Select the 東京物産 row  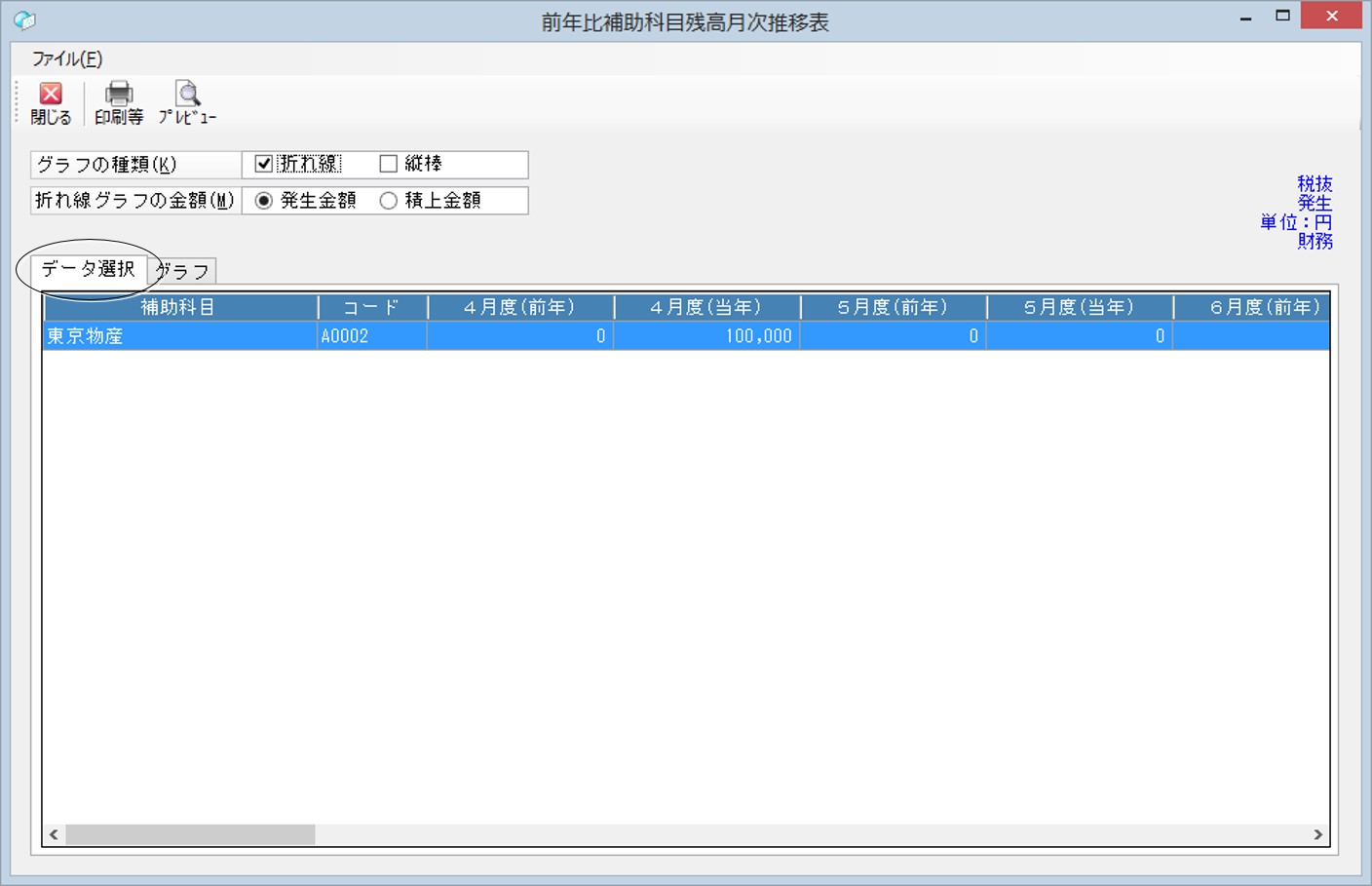[686, 335]
